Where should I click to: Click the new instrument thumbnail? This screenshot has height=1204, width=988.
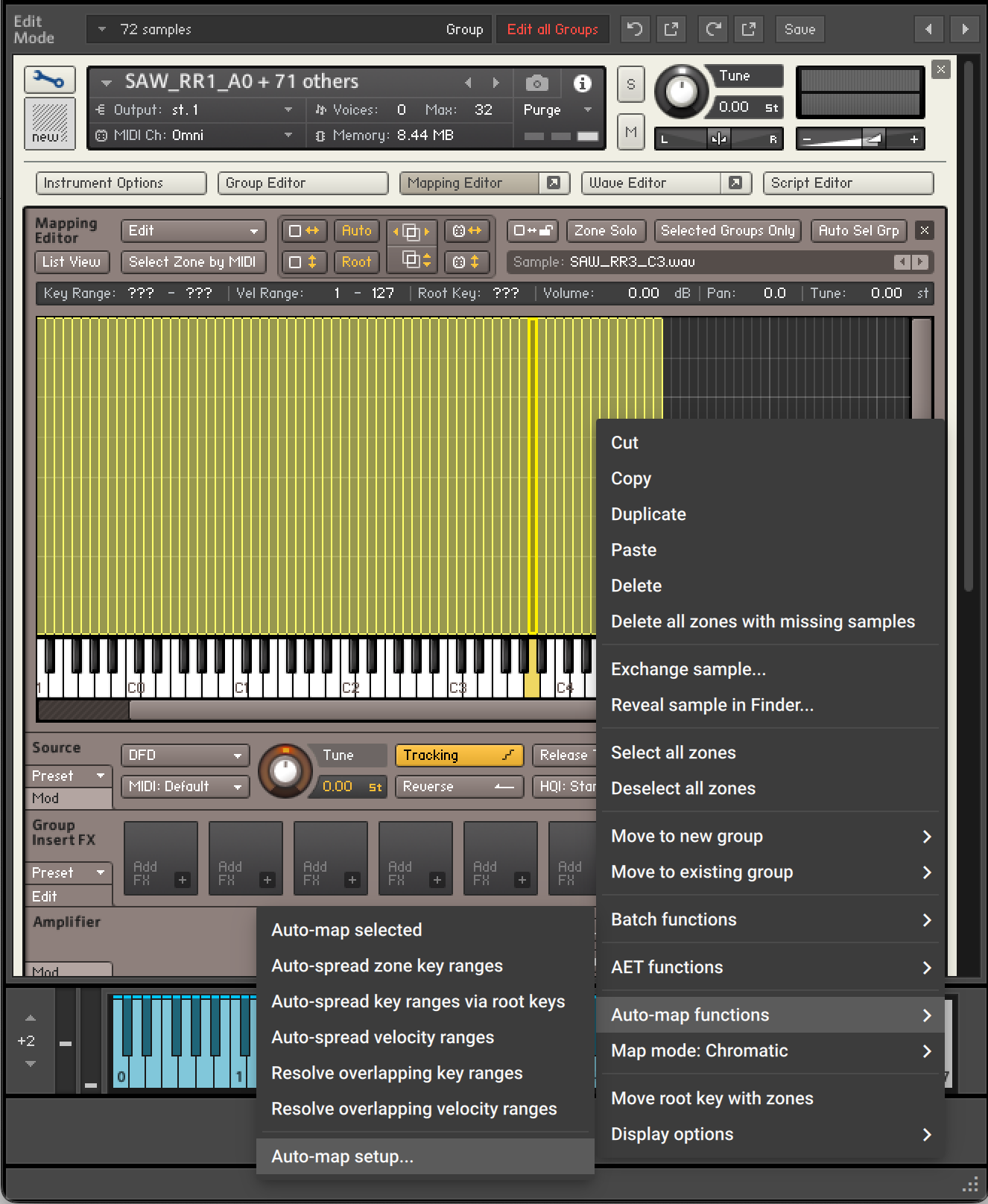pos(49,123)
